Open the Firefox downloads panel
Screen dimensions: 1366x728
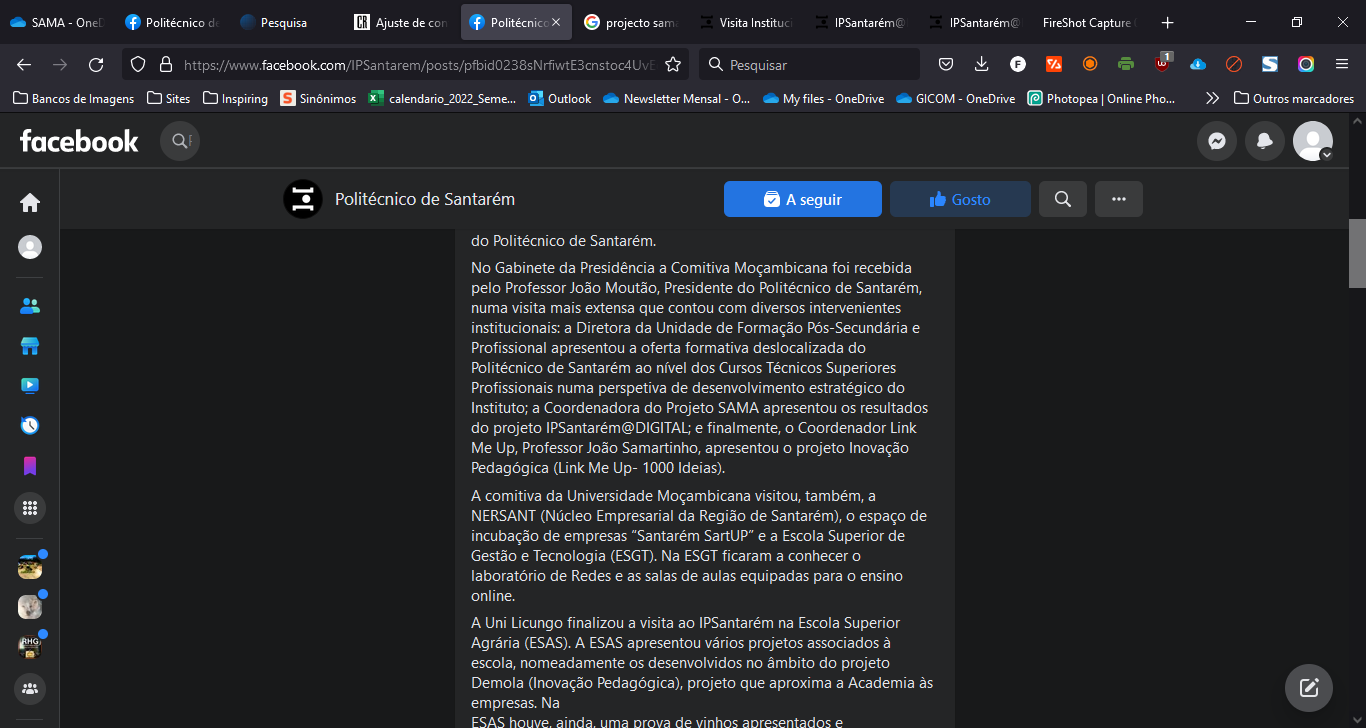pyautogui.click(x=981, y=64)
